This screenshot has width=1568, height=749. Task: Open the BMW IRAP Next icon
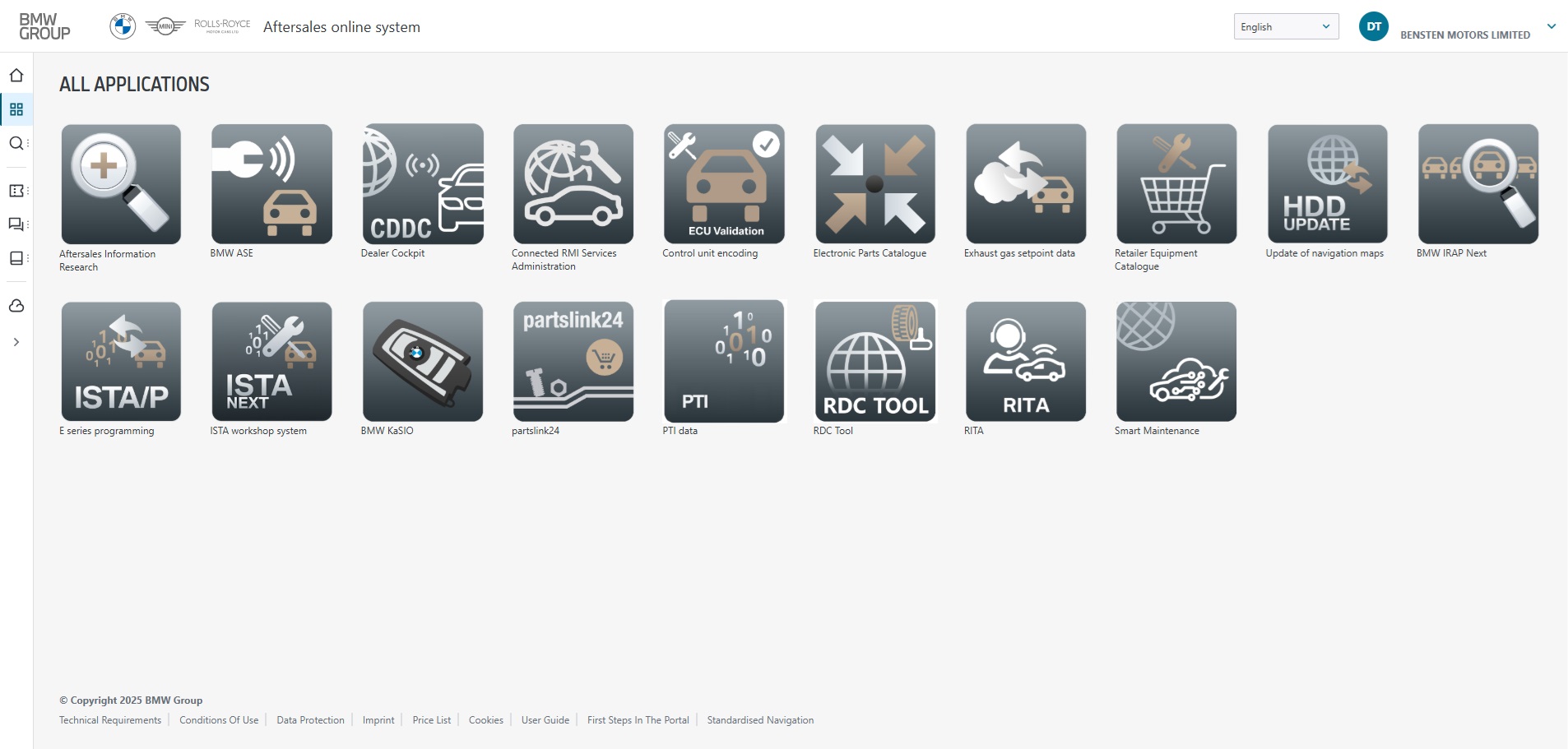pyautogui.click(x=1478, y=184)
